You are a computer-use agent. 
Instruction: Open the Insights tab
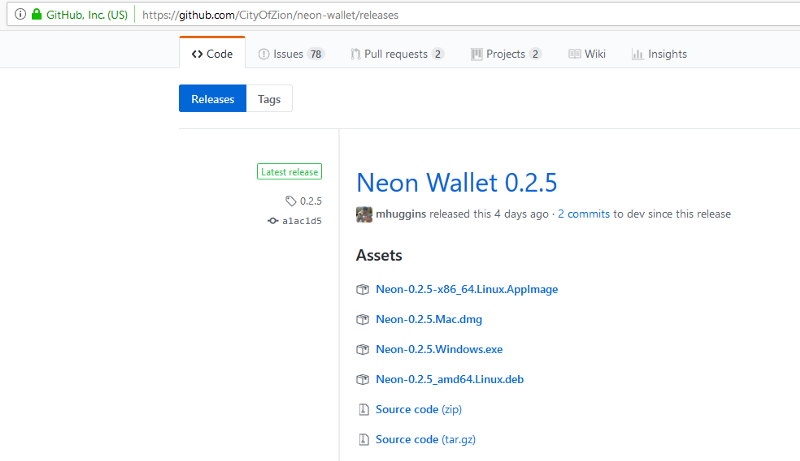click(659, 54)
